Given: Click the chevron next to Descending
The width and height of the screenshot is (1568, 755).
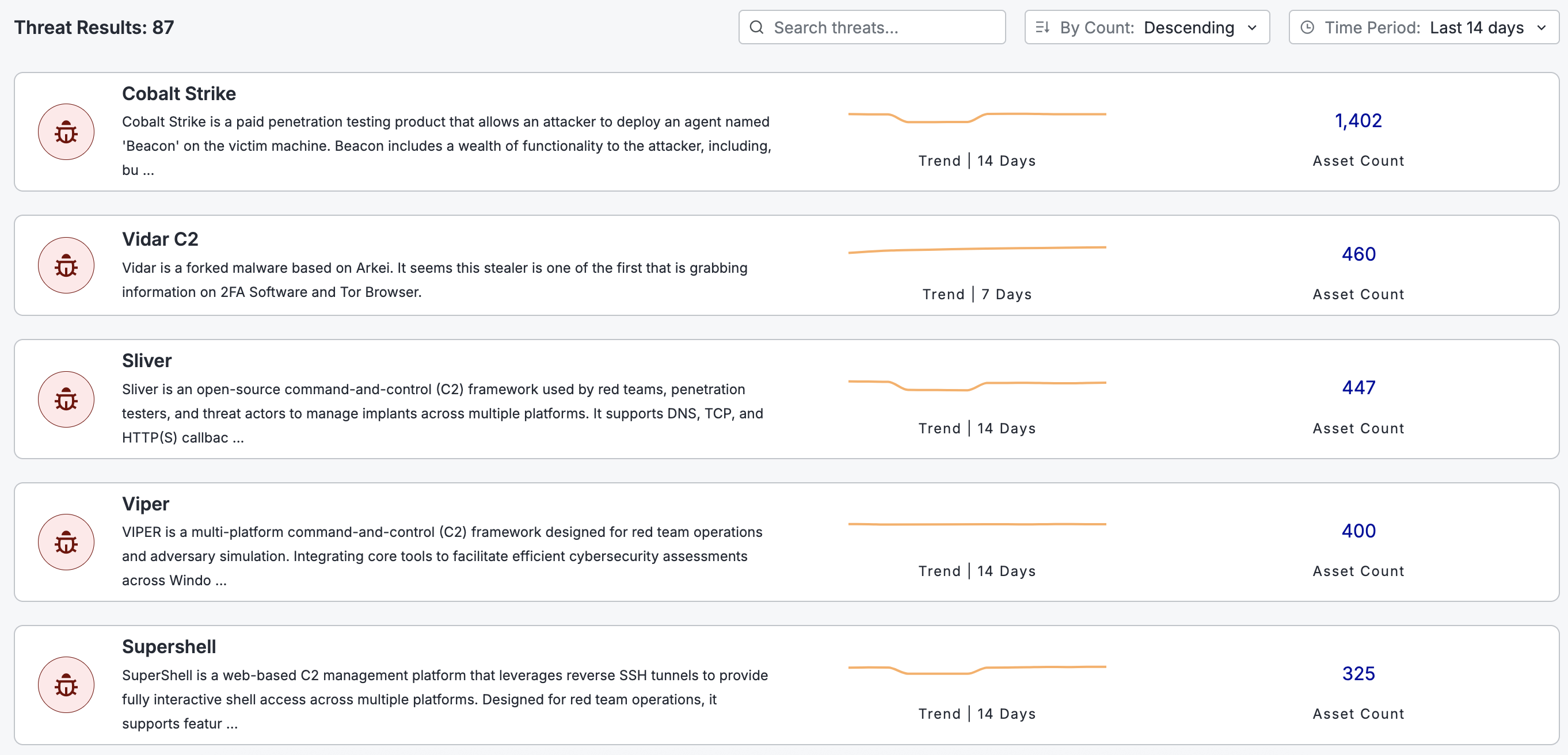Looking at the screenshot, I should 1252,28.
